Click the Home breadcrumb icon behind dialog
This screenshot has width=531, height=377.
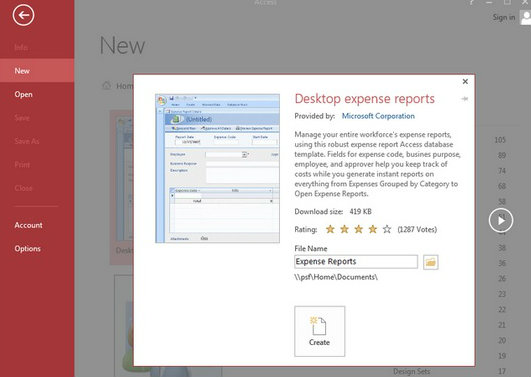(107, 85)
